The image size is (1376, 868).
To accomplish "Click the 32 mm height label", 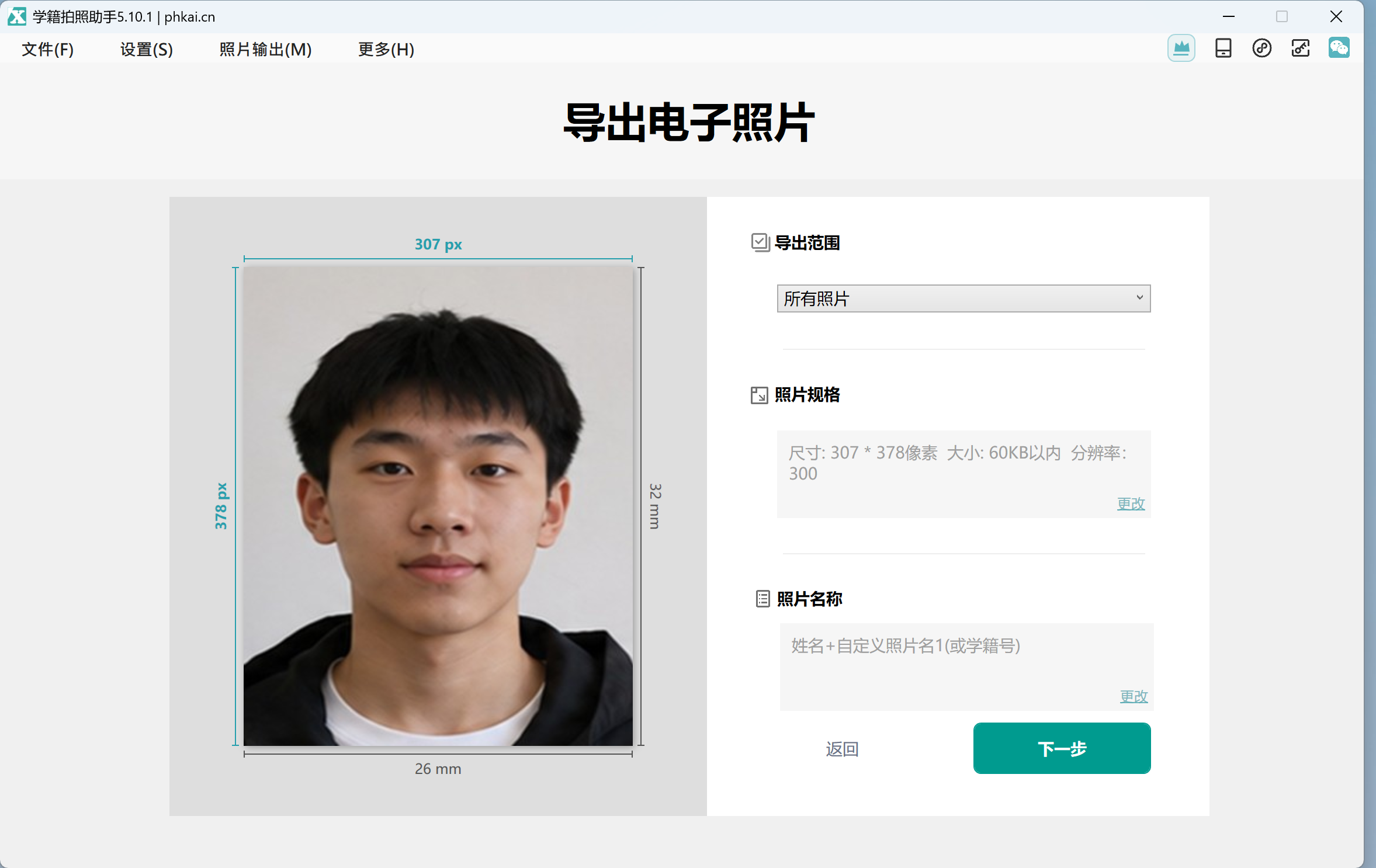I will point(655,506).
